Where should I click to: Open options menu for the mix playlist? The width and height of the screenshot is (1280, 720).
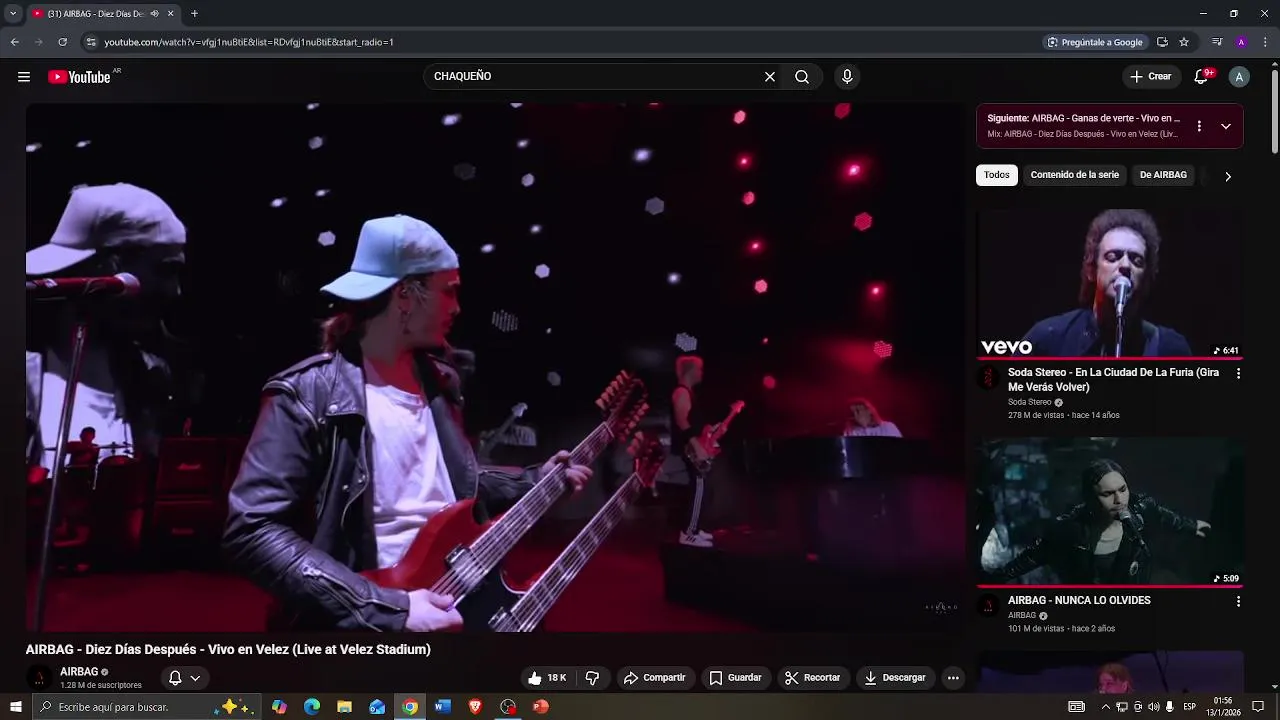click(1199, 126)
